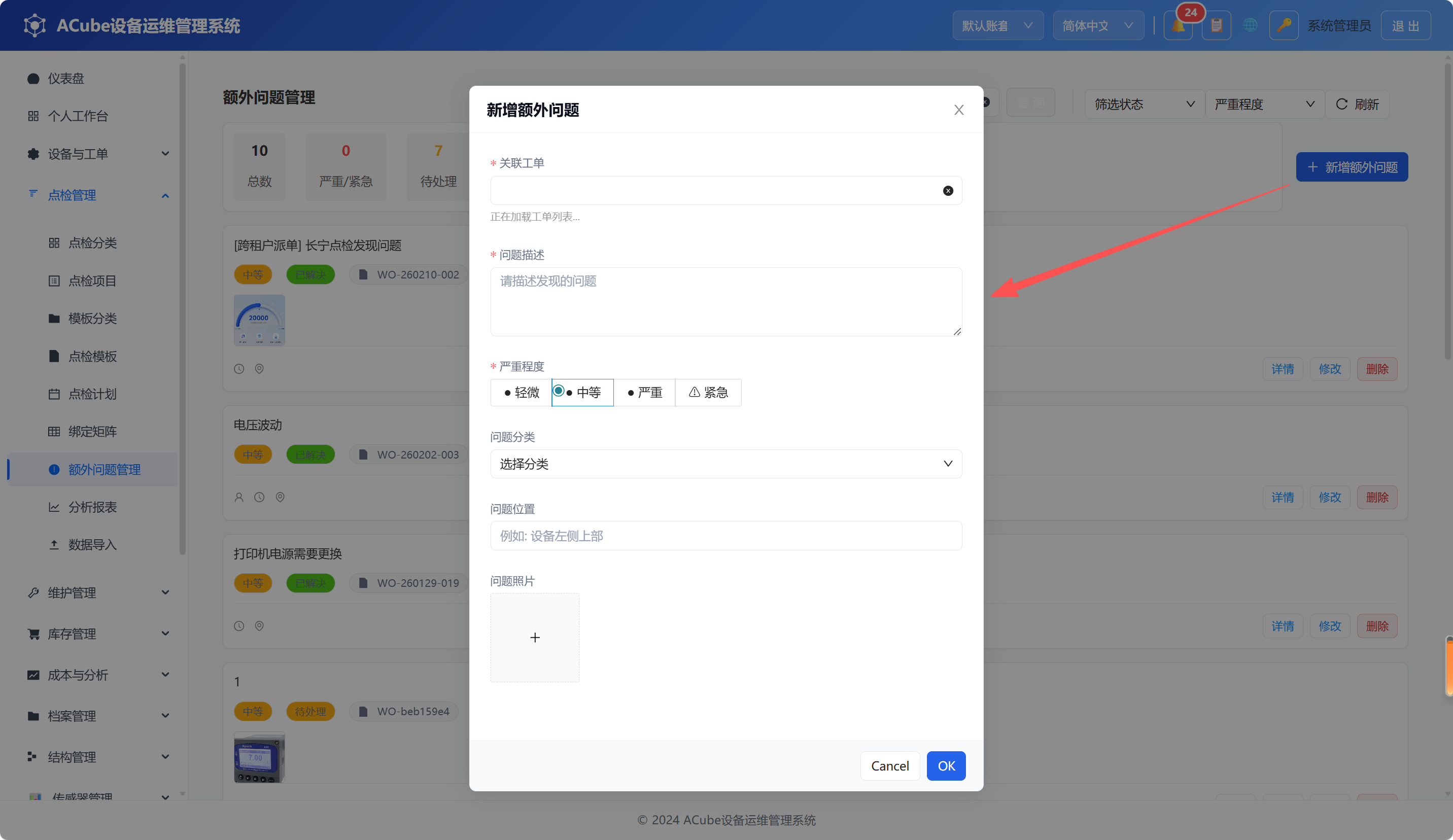Screen dimensions: 1453x840
Task: Click the 问题描述 text area
Action: pyautogui.click(x=726, y=301)
